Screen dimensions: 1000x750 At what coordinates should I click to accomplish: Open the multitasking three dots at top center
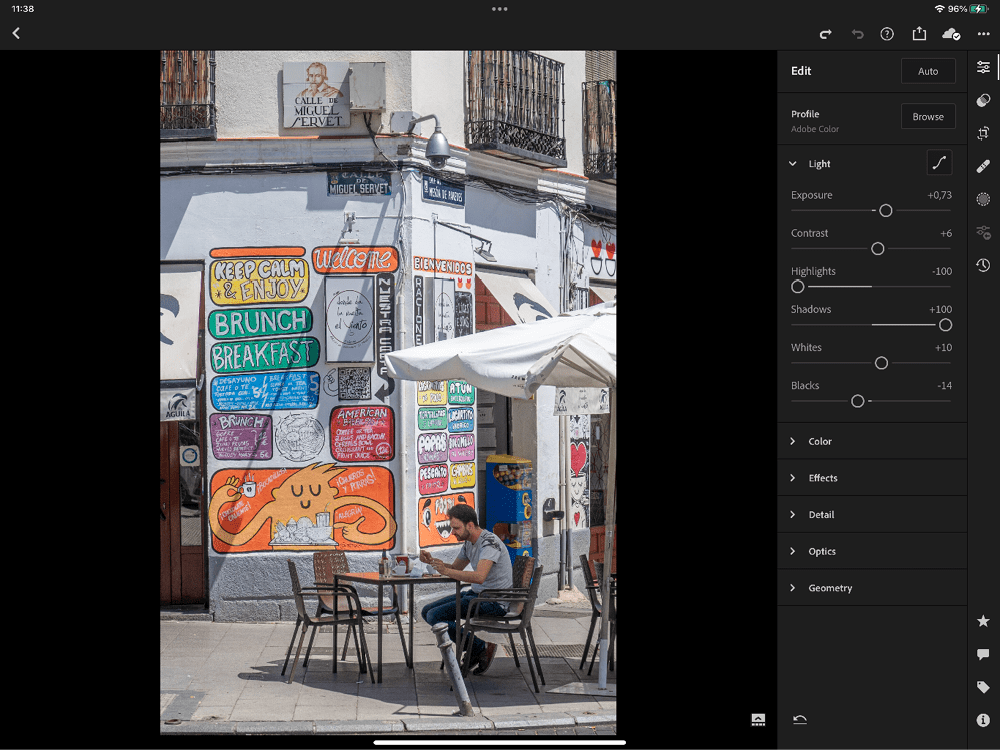[x=500, y=9]
